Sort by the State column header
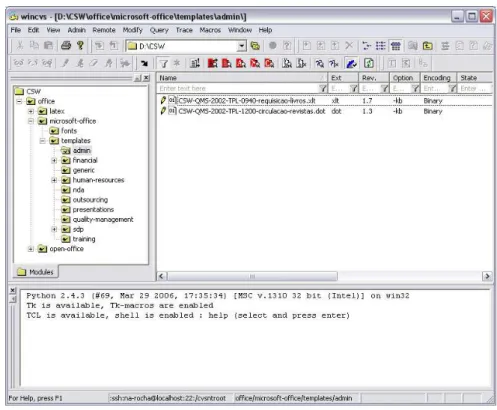This screenshot has width=497, height=410. point(475,78)
